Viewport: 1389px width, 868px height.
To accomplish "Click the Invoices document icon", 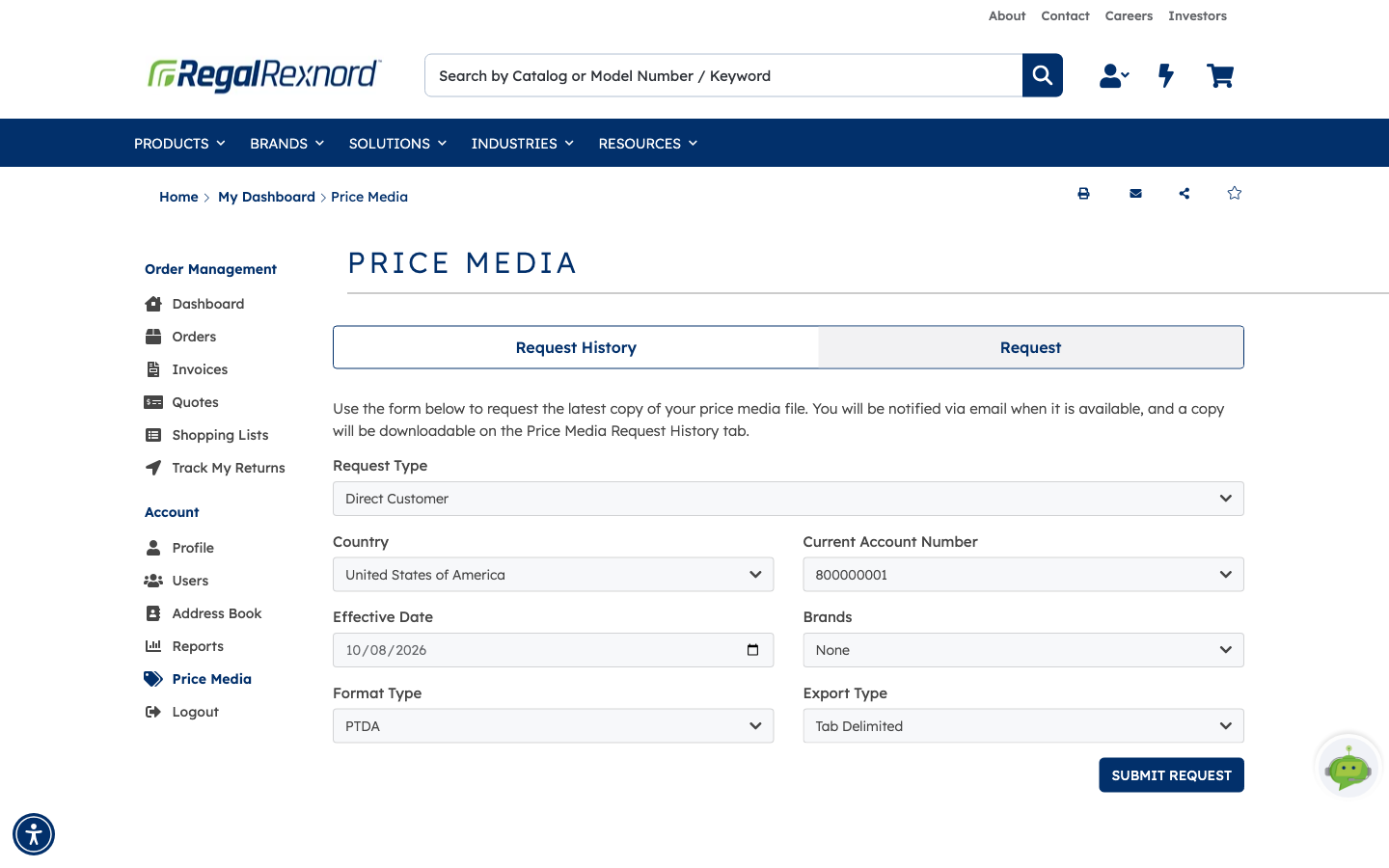I will 153,369.
